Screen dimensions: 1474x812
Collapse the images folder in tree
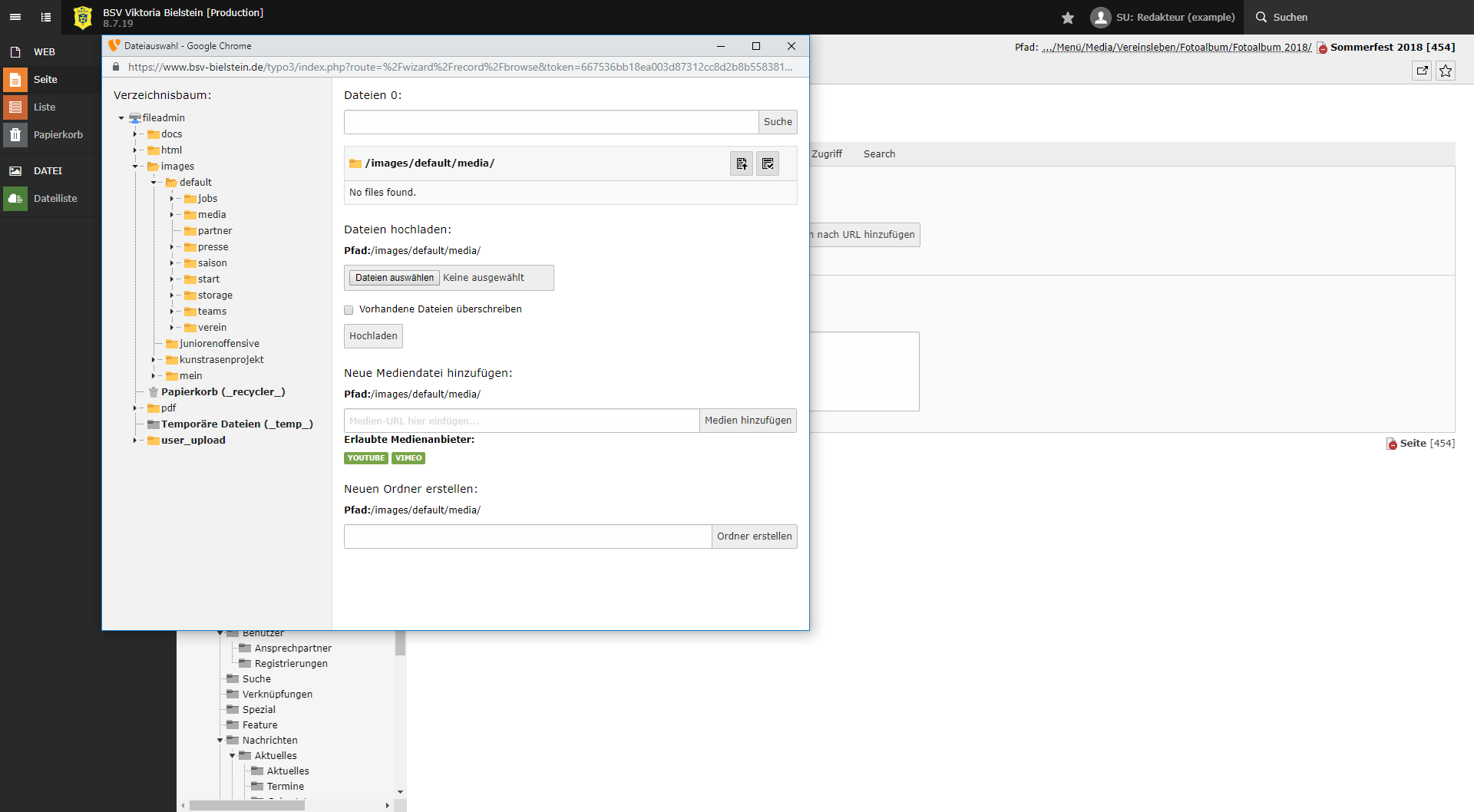[135, 167]
